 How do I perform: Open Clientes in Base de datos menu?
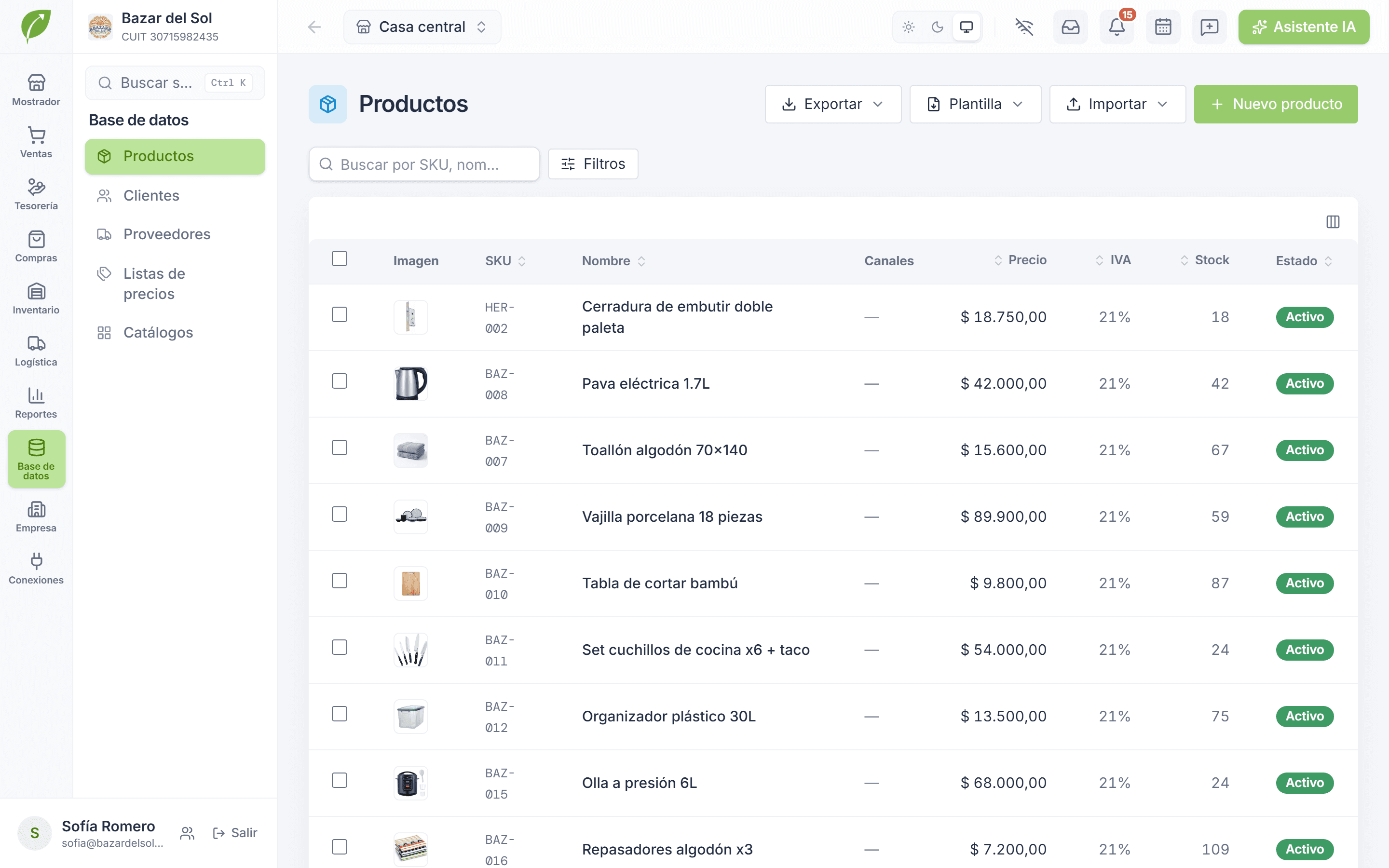pyautogui.click(x=175, y=196)
